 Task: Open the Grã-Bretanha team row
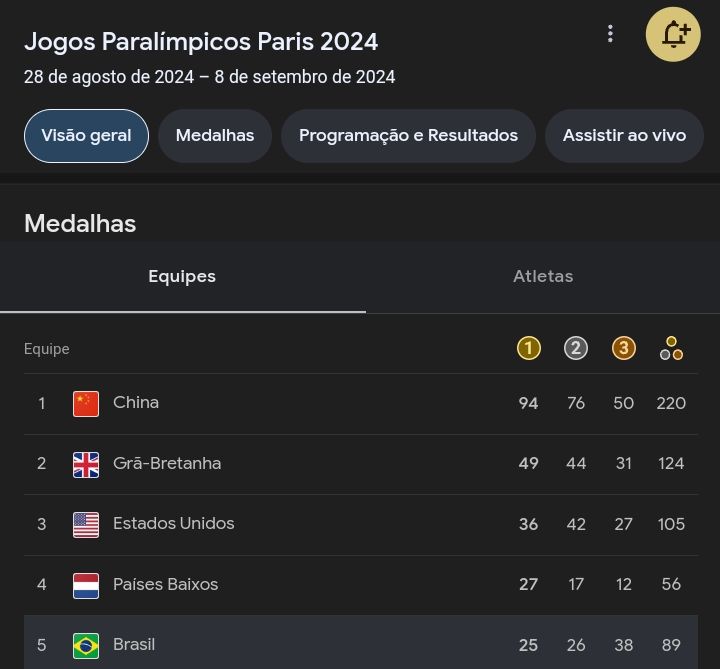300,464
